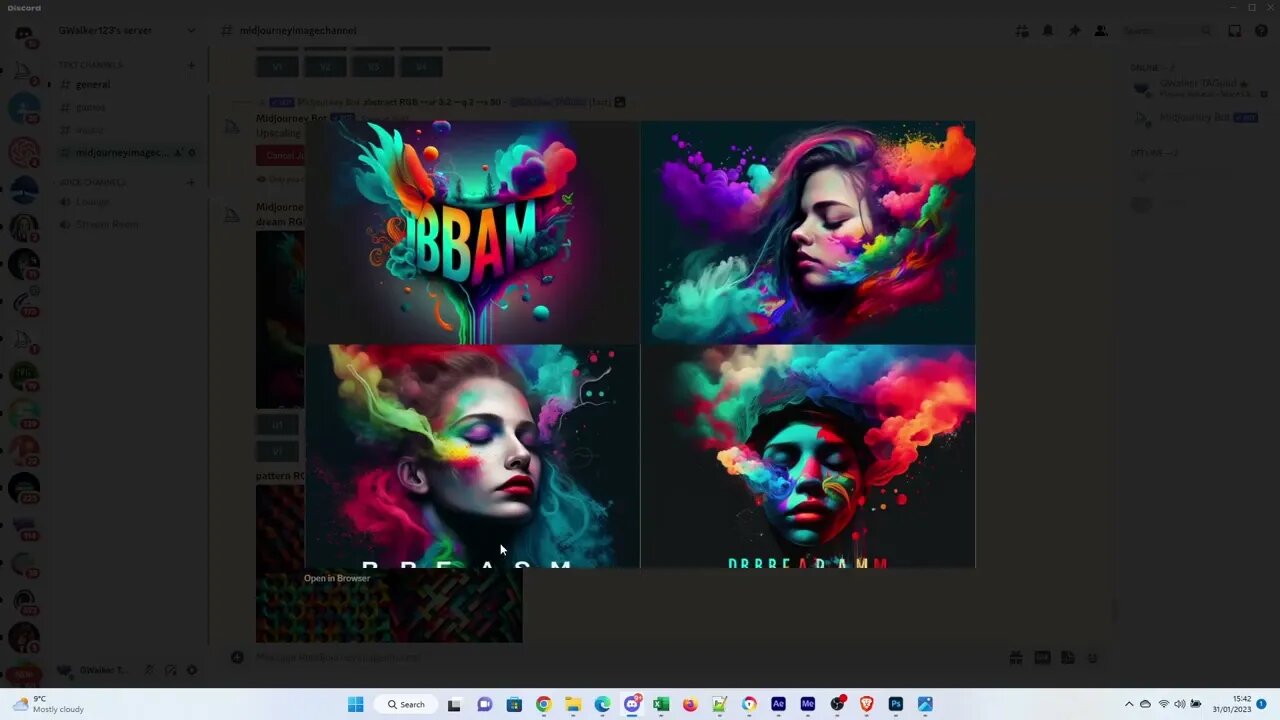Open Google Chrome from taskbar
Screen dimensions: 1280x720
tap(543, 704)
